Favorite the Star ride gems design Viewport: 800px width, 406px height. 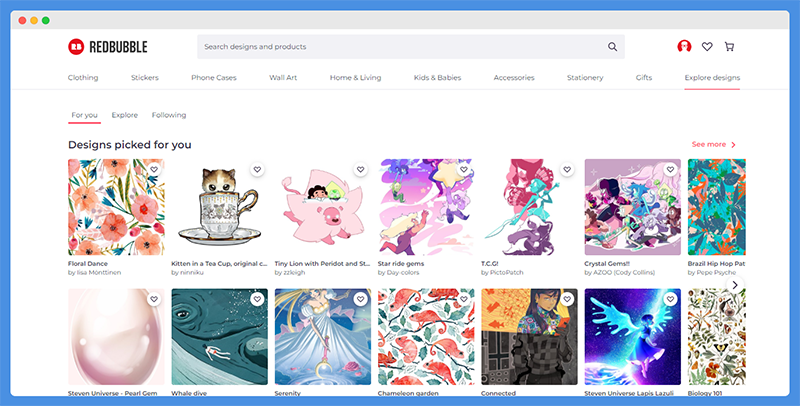(464, 169)
